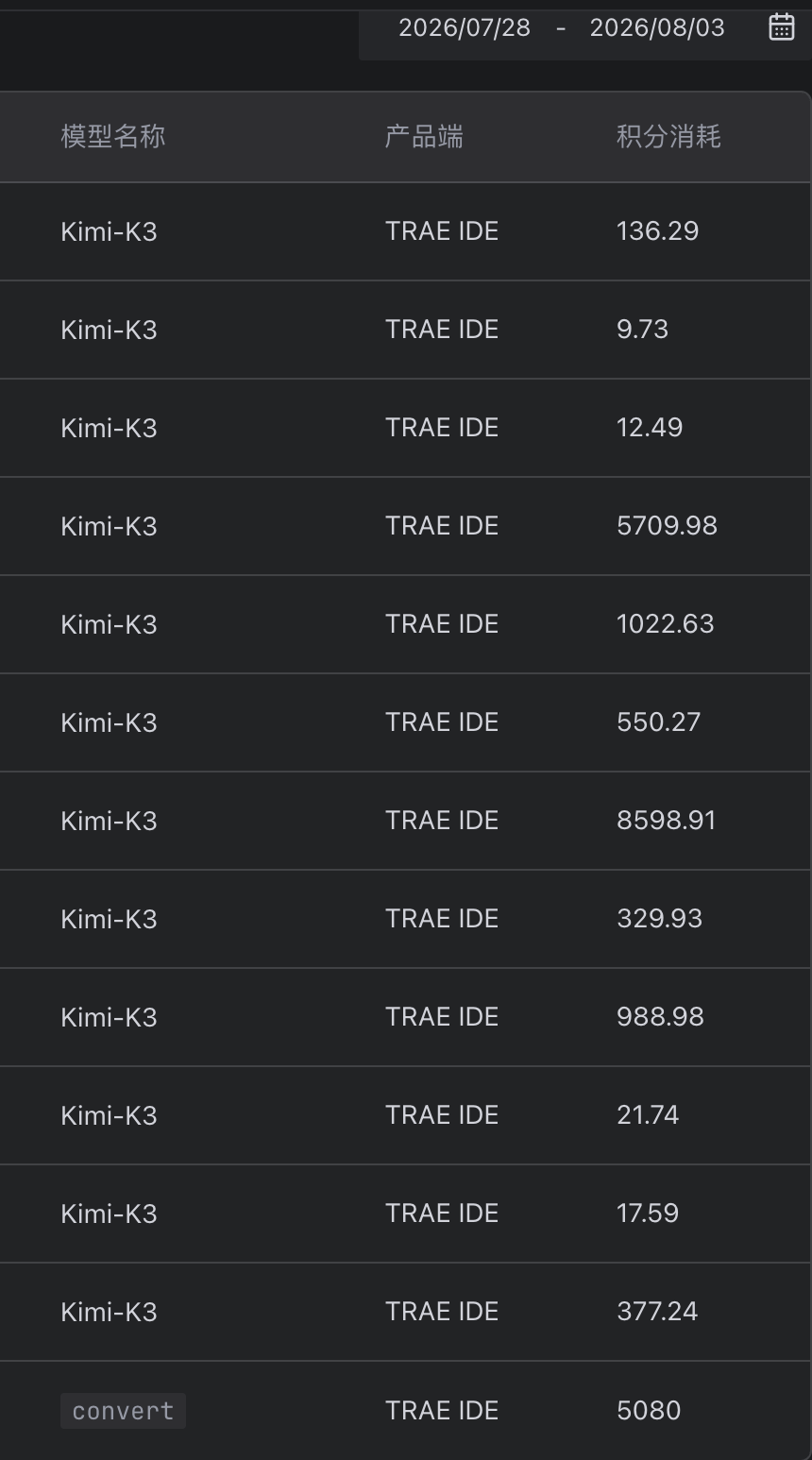Click the 12.49 points value cell
This screenshot has height=1460, width=812.
point(650,428)
